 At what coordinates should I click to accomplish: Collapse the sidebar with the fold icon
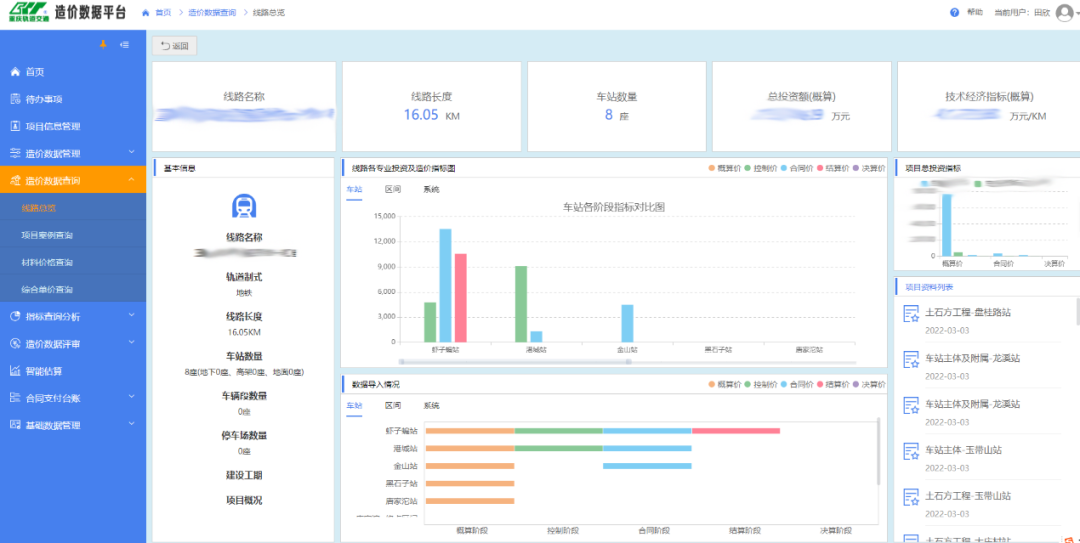pos(125,45)
